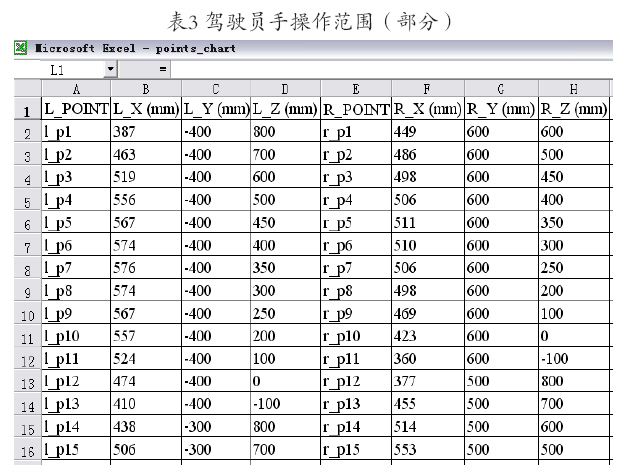Select column F header

click(x=428, y=89)
